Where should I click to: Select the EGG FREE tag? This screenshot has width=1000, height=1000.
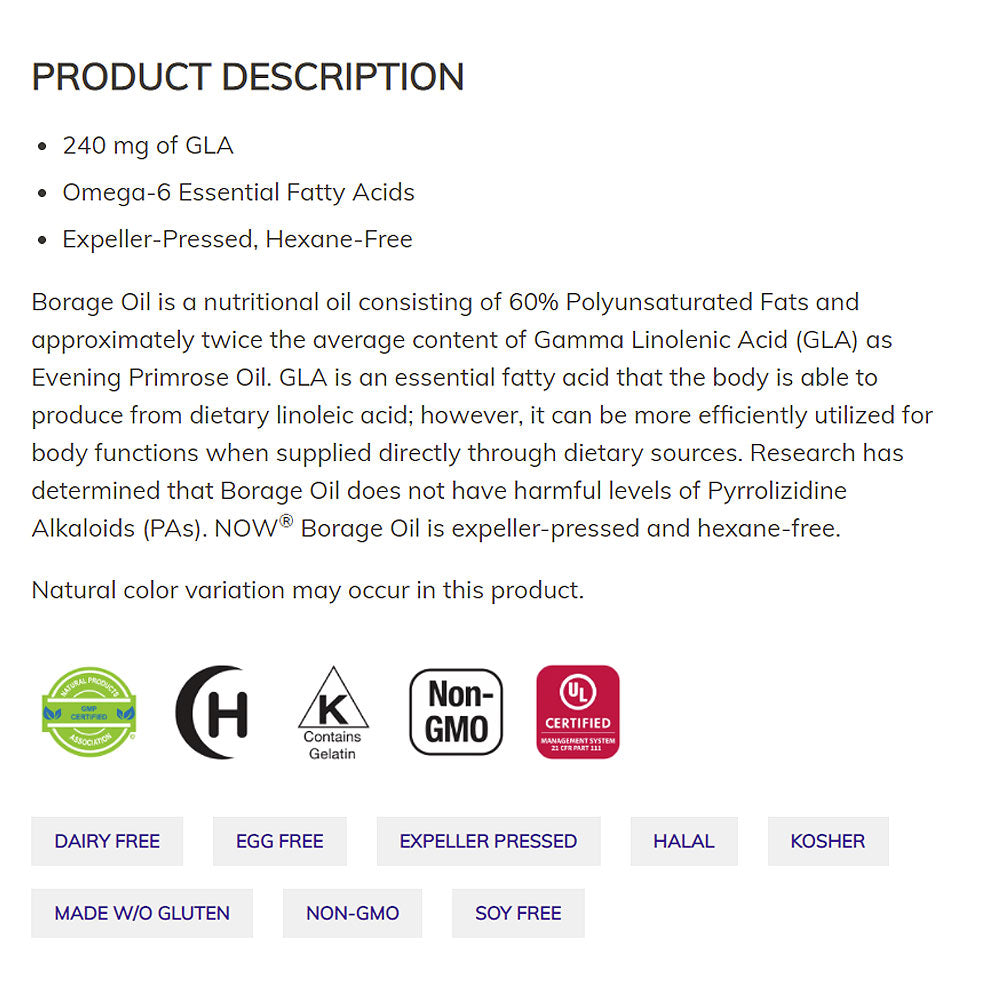280,841
